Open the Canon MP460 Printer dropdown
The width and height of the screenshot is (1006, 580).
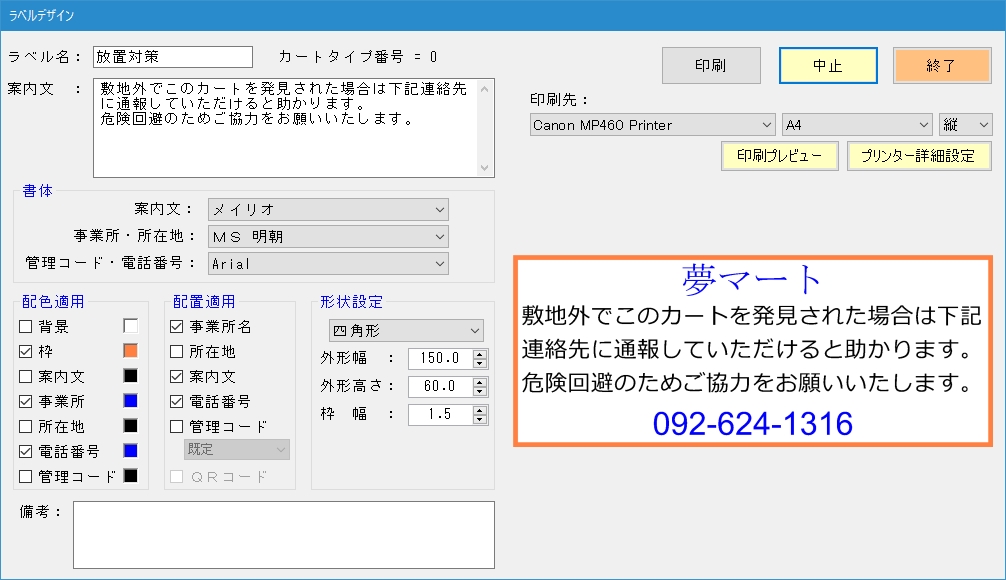click(653, 124)
